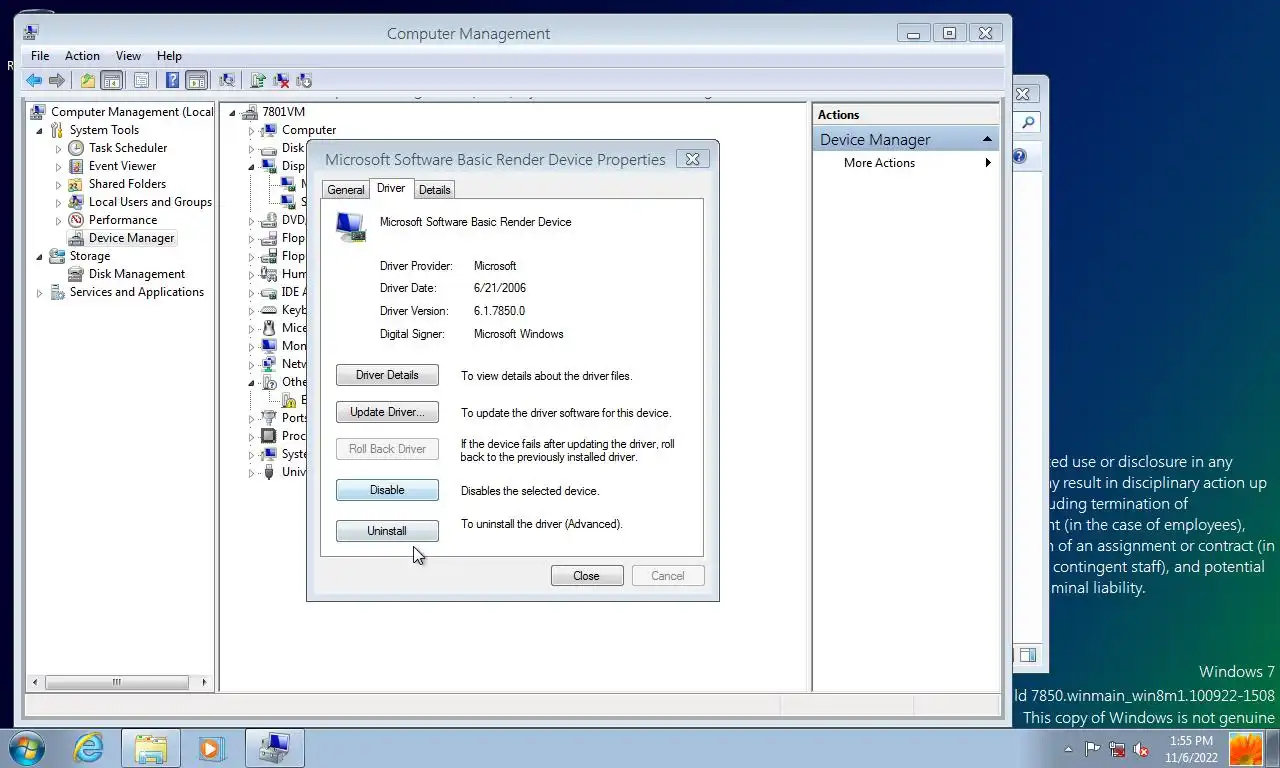Collapse the System Tools node
The width and height of the screenshot is (1280, 768).
click(40, 130)
